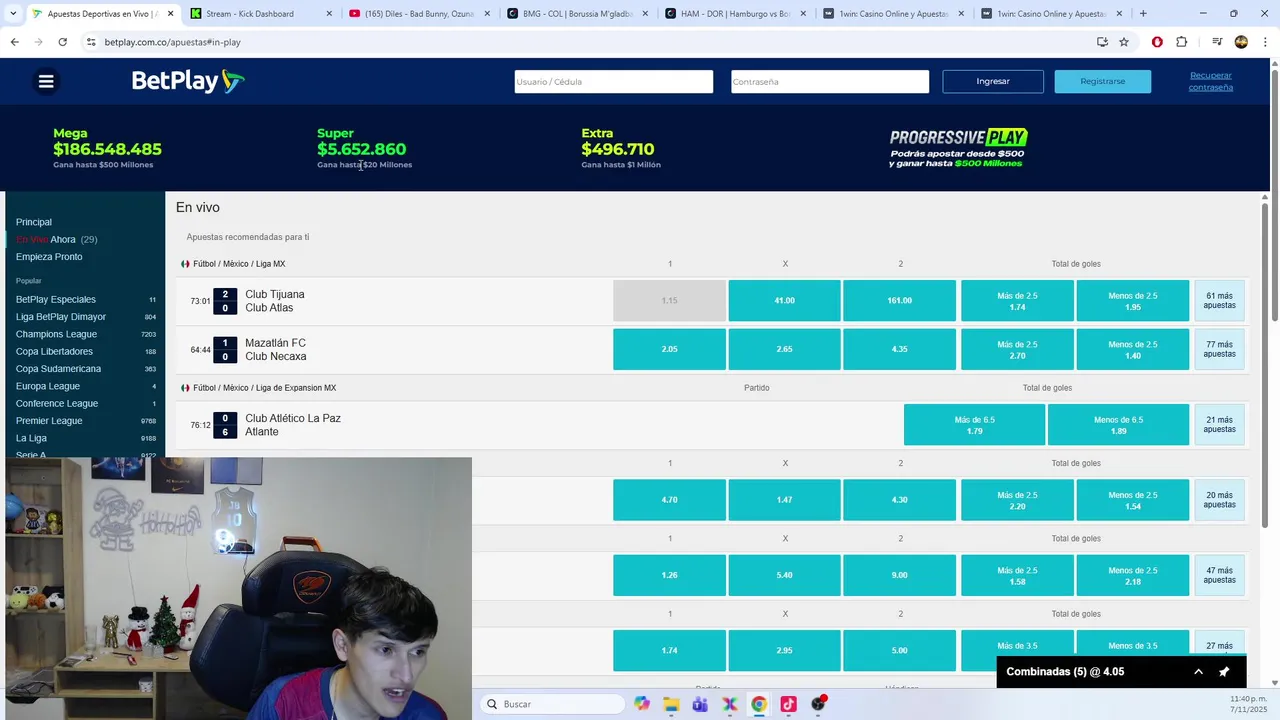This screenshot has width=1280, height=720.
Task: Open Principal in the sidebar
Action: coord(34,222)
